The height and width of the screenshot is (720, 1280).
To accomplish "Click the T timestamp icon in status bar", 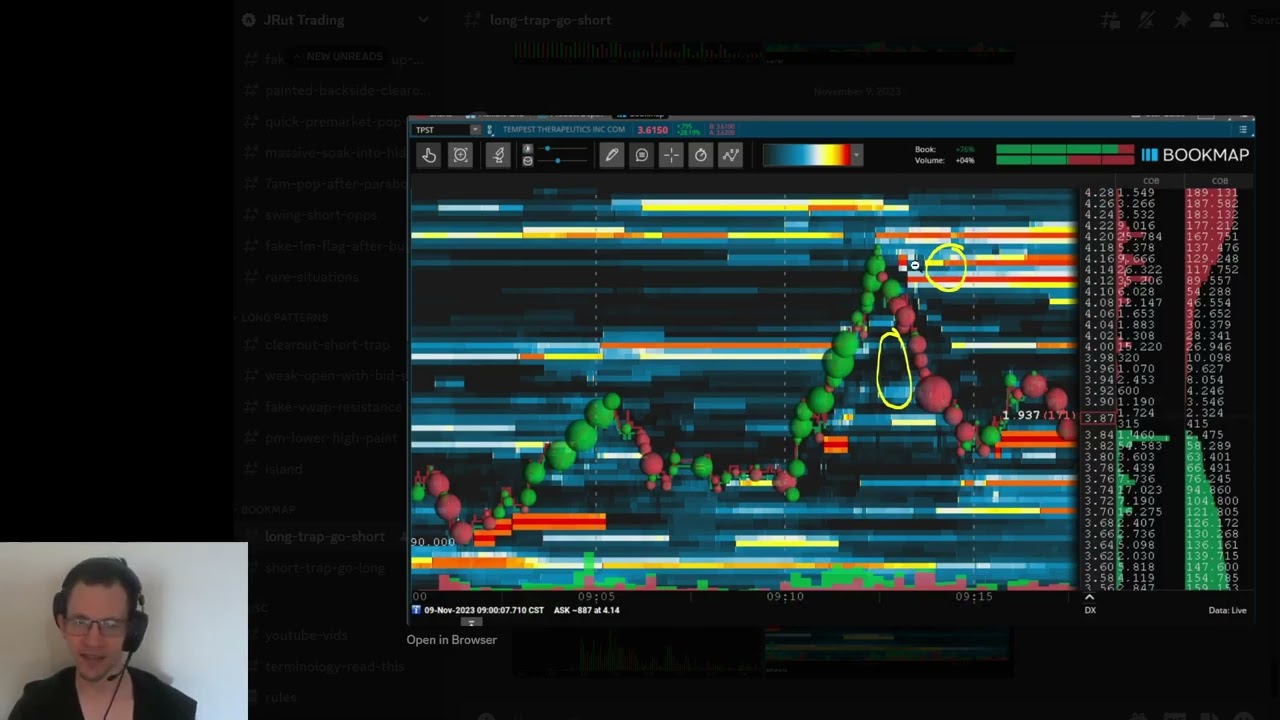I will (x=416, y=610).
